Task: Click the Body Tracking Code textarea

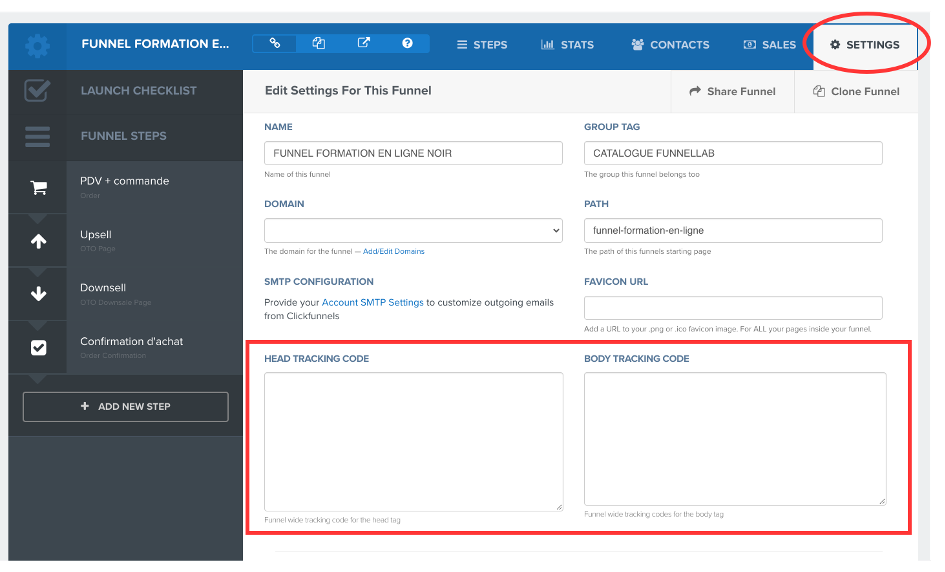Action: point(735,439)
